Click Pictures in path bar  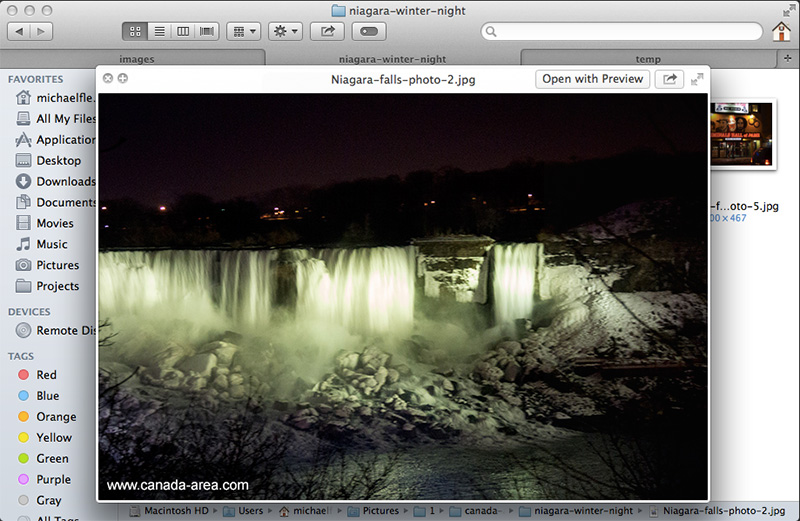point(373,511)
